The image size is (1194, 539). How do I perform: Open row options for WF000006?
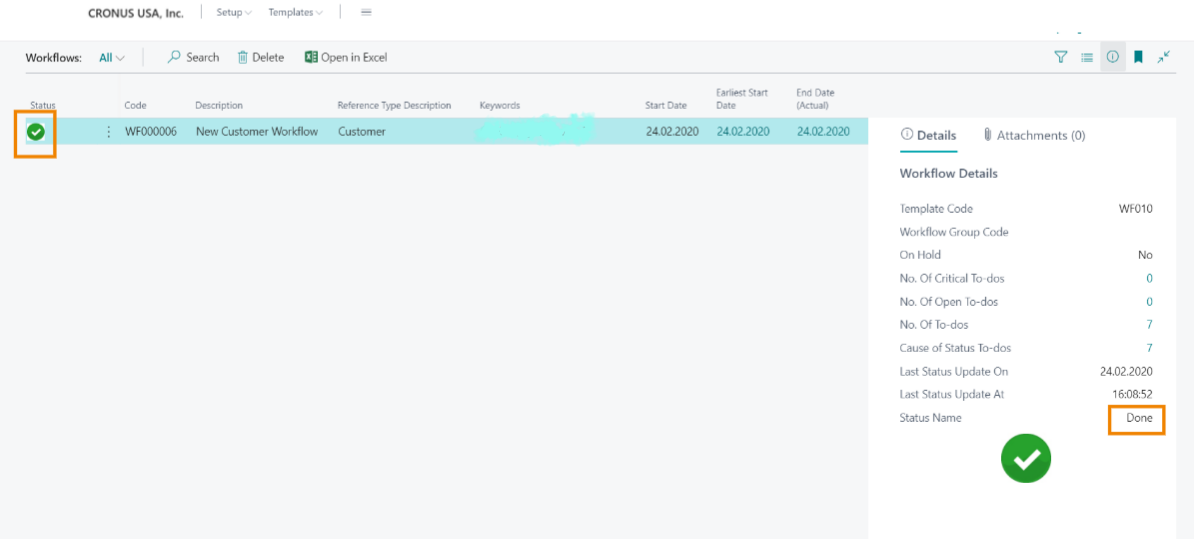coord(109,132)
